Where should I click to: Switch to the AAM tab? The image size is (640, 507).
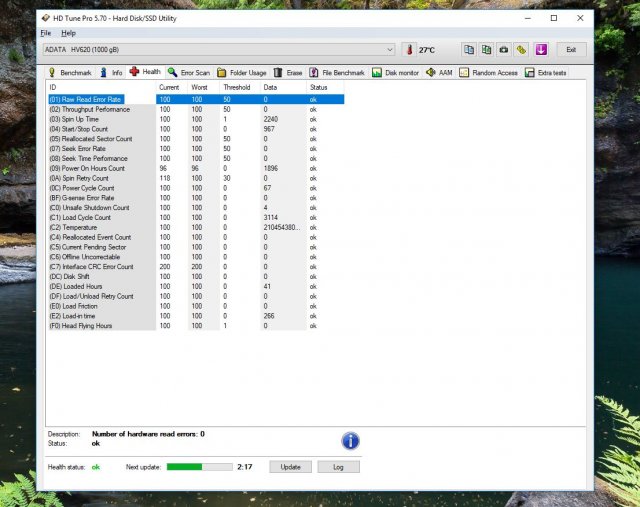(440, 73)
